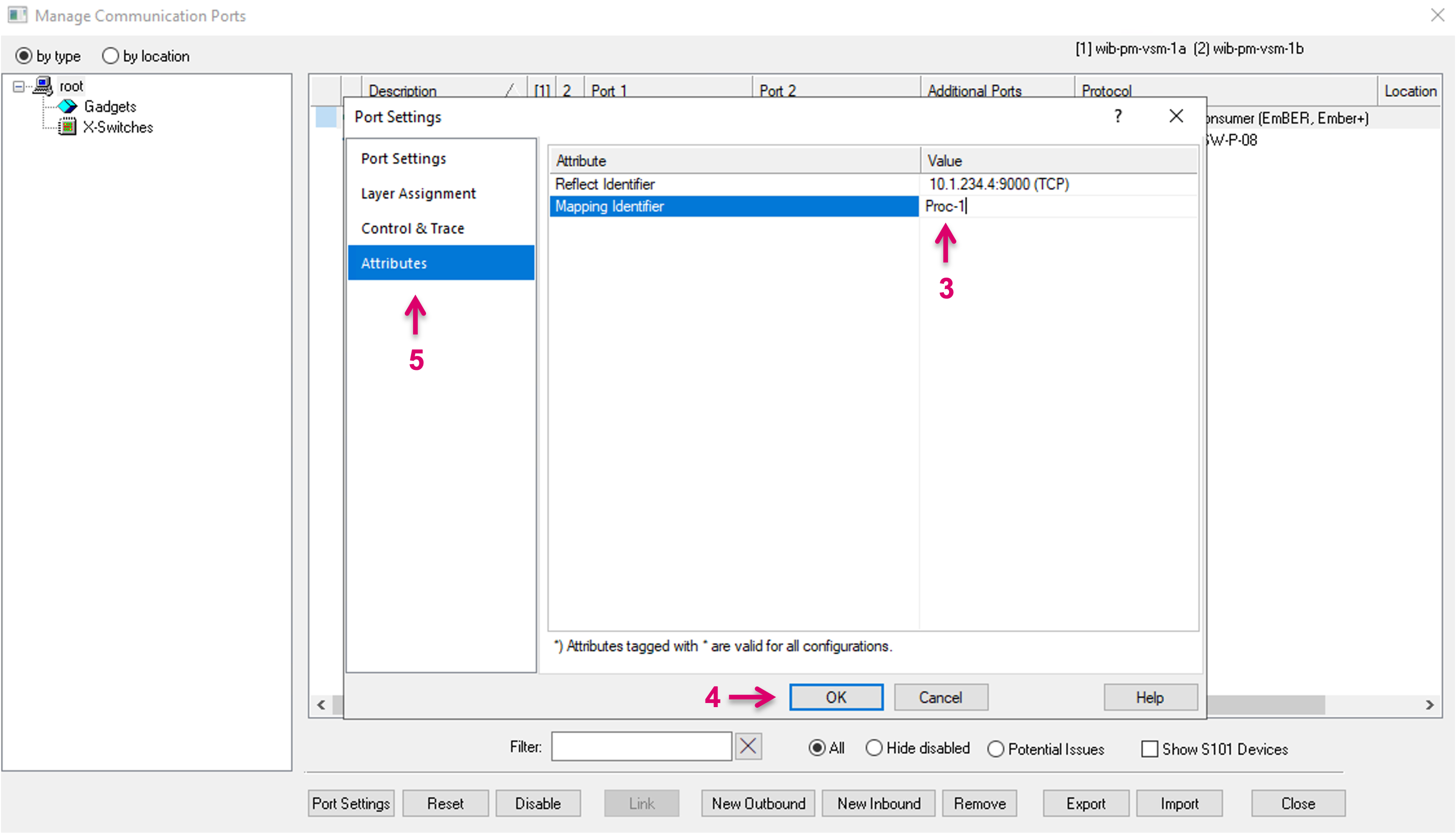The height and width of the screenshot is (833, 1456).
Task: Click the Filter text field
Action: coord(641,746)
